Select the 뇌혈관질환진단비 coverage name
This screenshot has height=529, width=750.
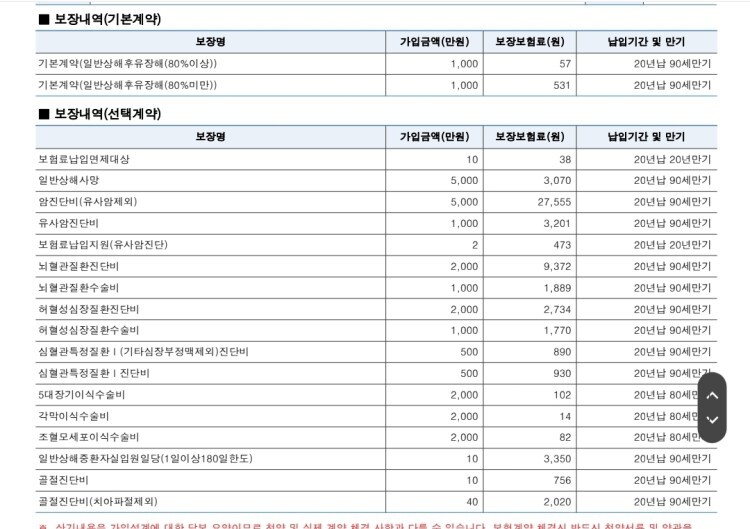(78, 266)
